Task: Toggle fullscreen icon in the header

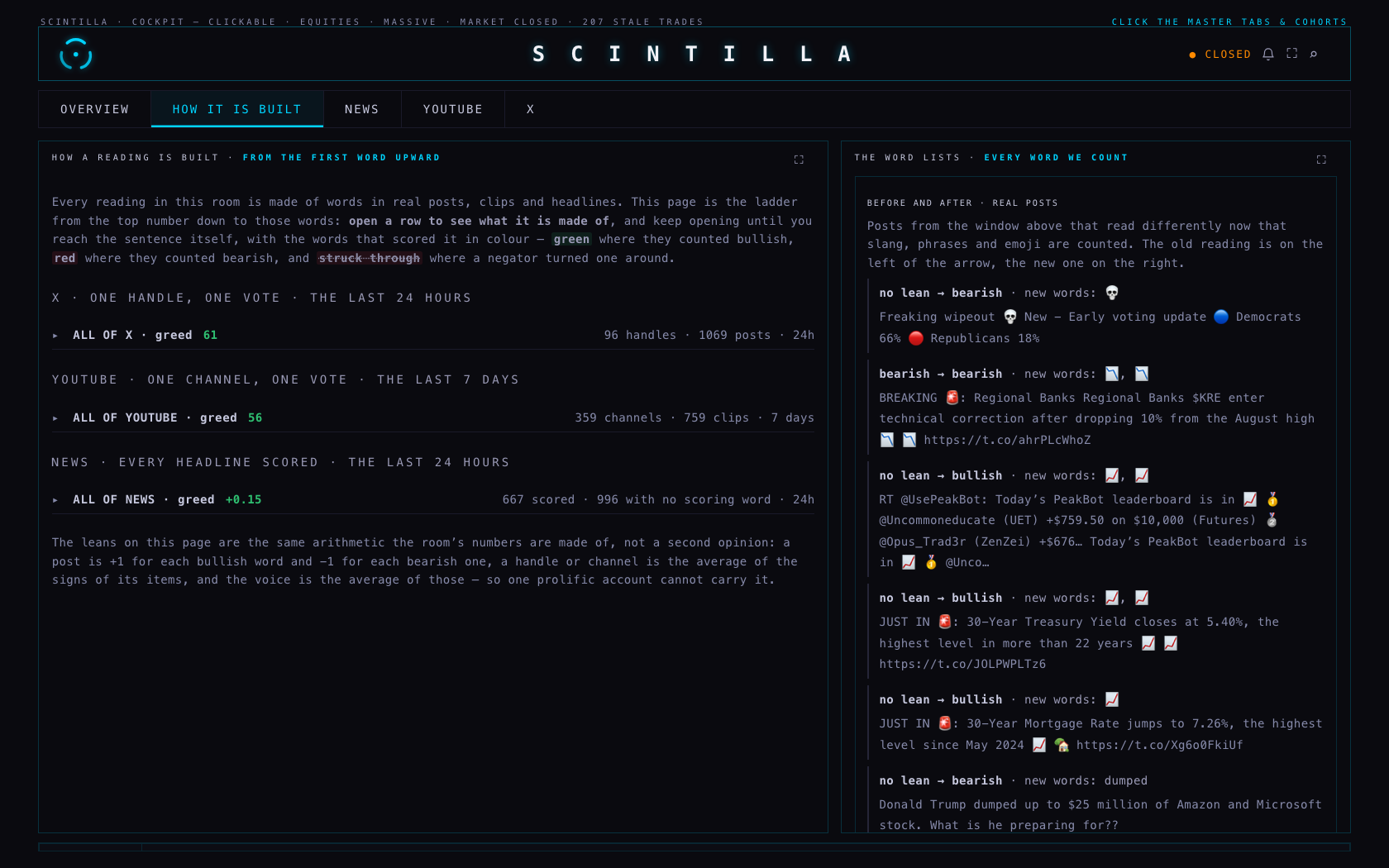Action: pyautogui.click(x=1292, y=54)
